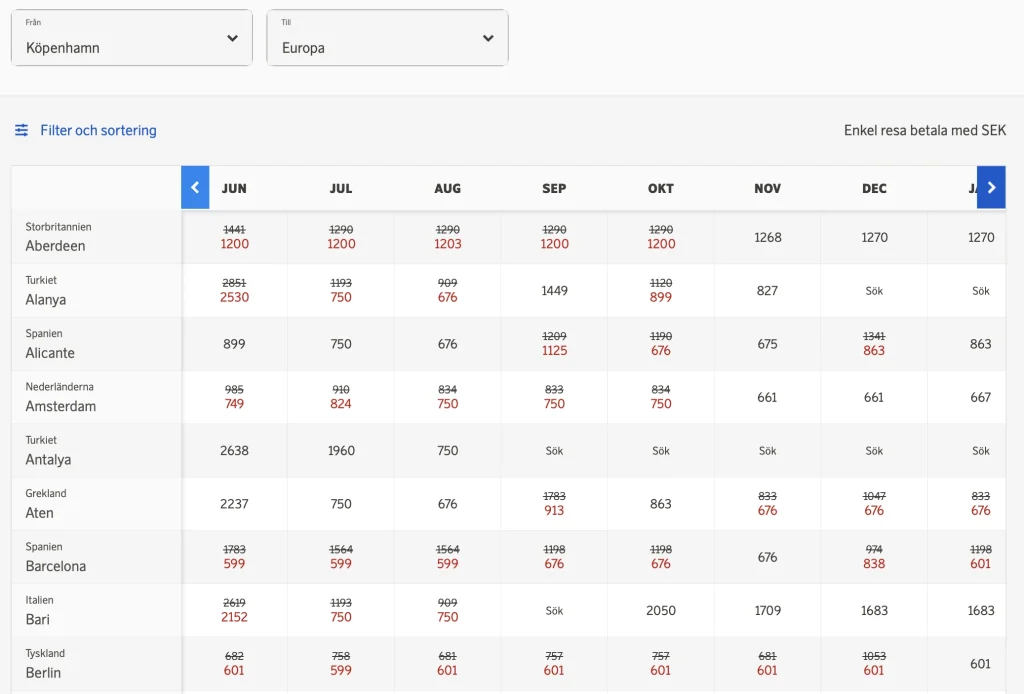Choose Aten September price 913
The width and height of the screenshot is (1024, 694).
[x=554, y=511]
